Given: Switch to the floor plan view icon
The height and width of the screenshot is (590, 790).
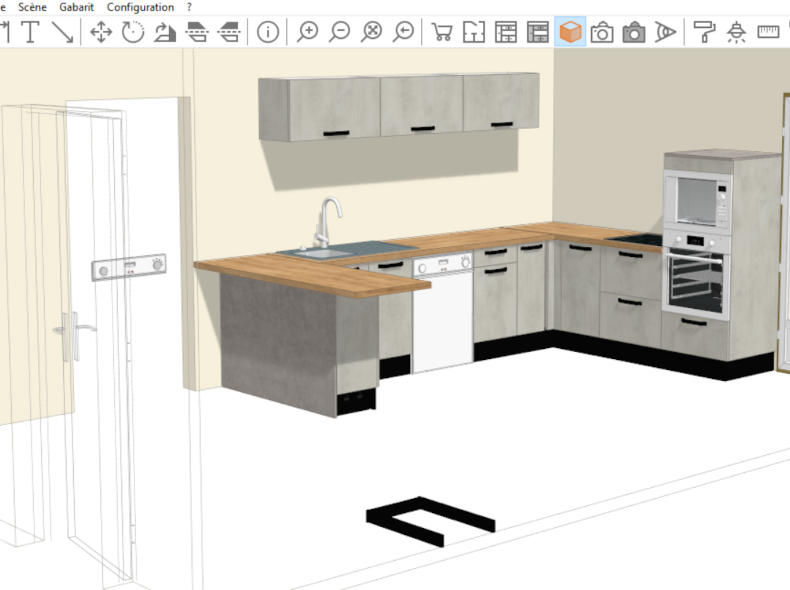Looking at the screenshot, I should point(474,32).
